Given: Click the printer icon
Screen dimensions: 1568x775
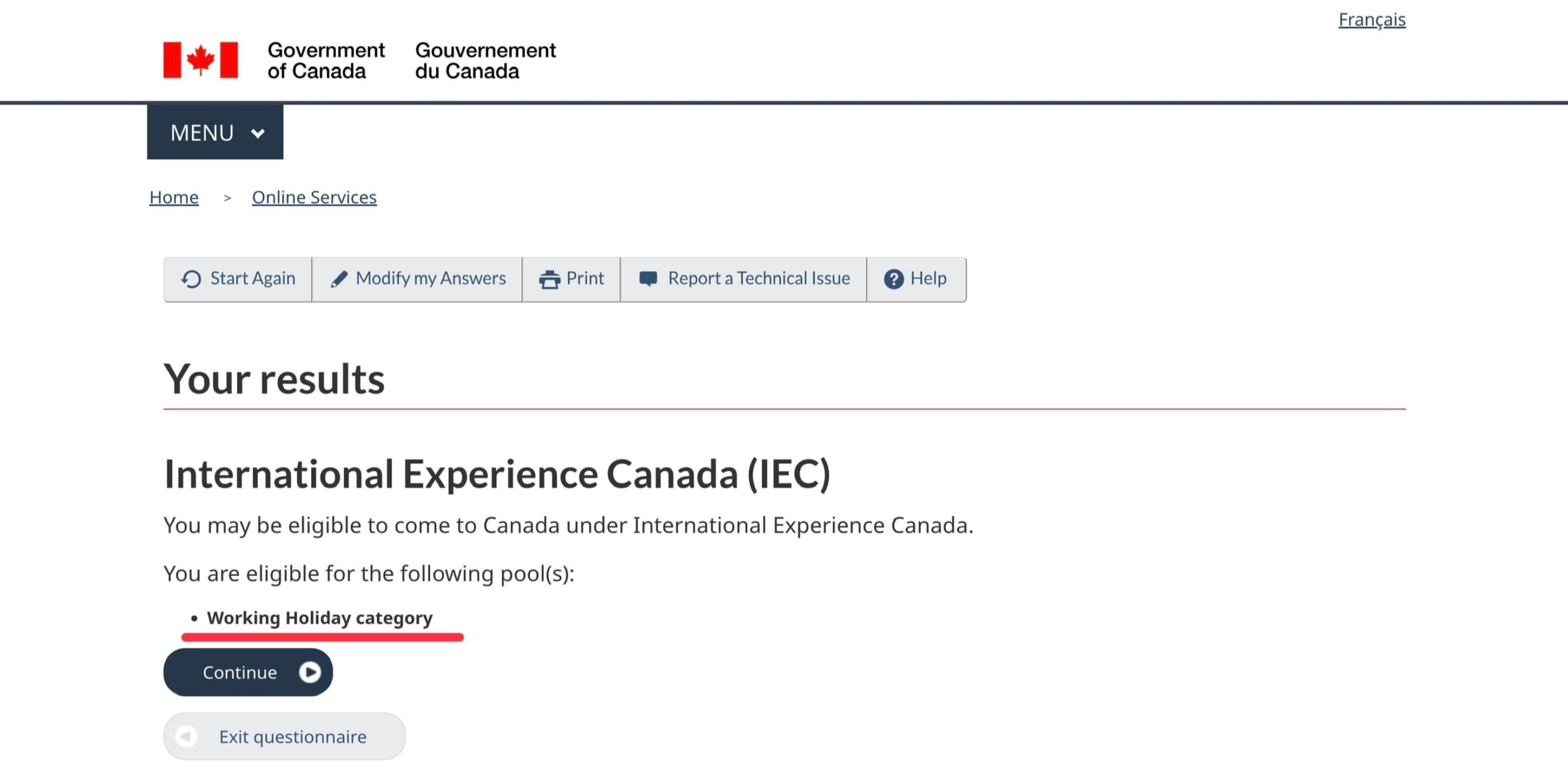Looking at the screenshot, I should [x=549, y=279].
